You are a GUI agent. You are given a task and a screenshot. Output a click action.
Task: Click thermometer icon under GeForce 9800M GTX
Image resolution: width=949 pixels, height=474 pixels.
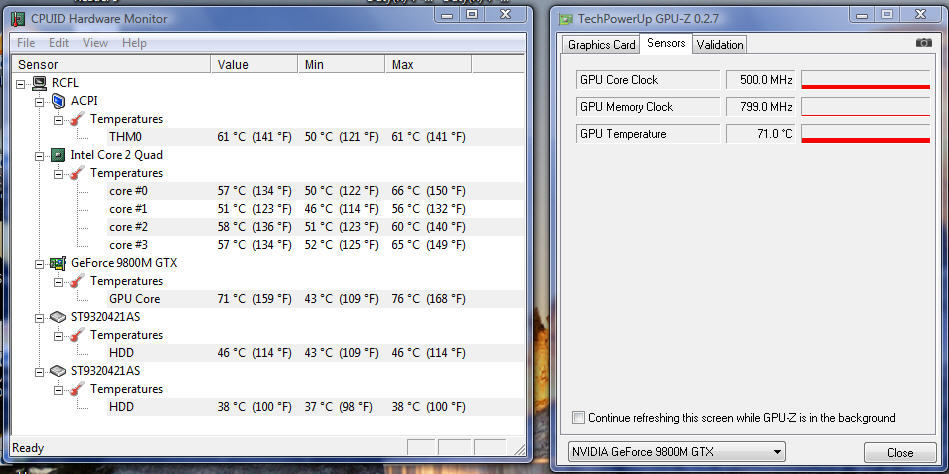tap(77, 281)
